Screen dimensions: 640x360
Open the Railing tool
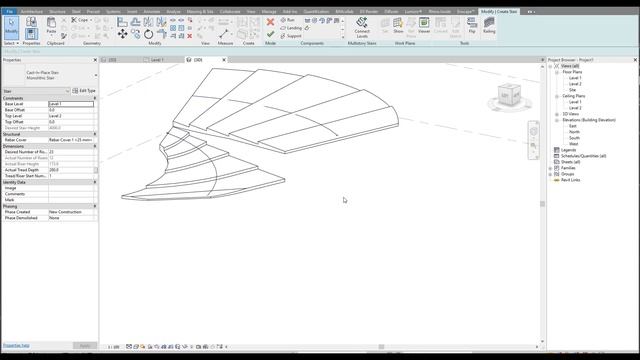(489, 26)
